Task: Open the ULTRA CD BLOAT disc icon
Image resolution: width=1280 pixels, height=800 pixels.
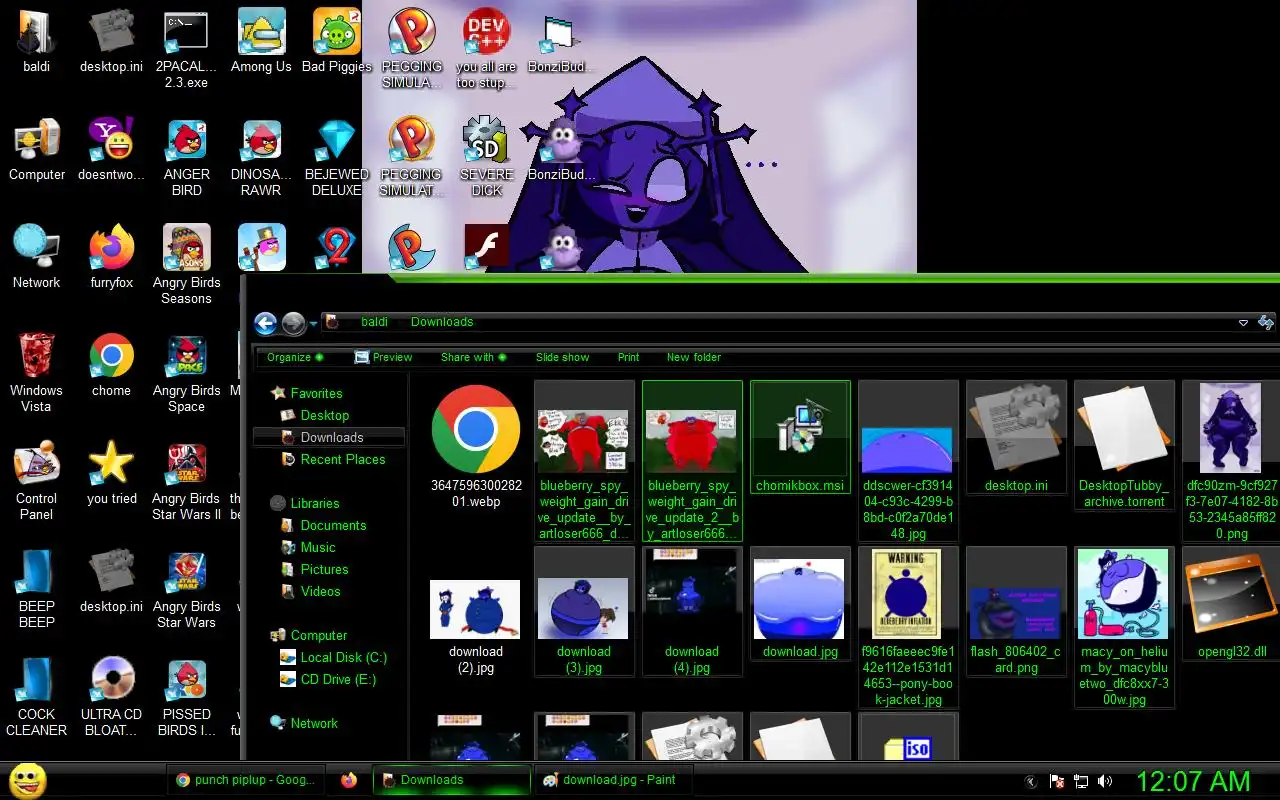Action: 111,697
